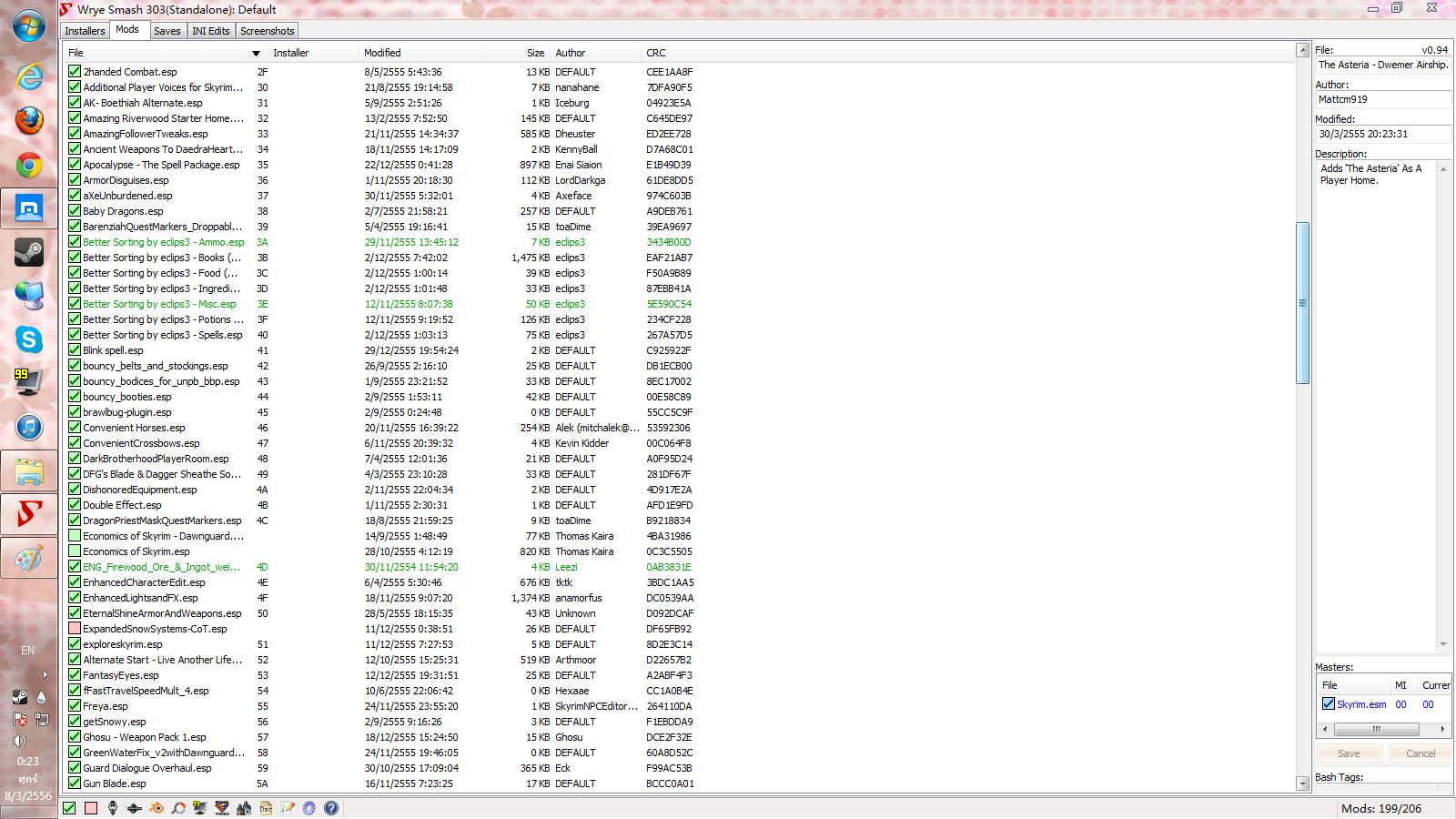This screenshot has height=819, width=1456.
Task: Click the Modified date field in details
Action: [x=1383, y=134]
